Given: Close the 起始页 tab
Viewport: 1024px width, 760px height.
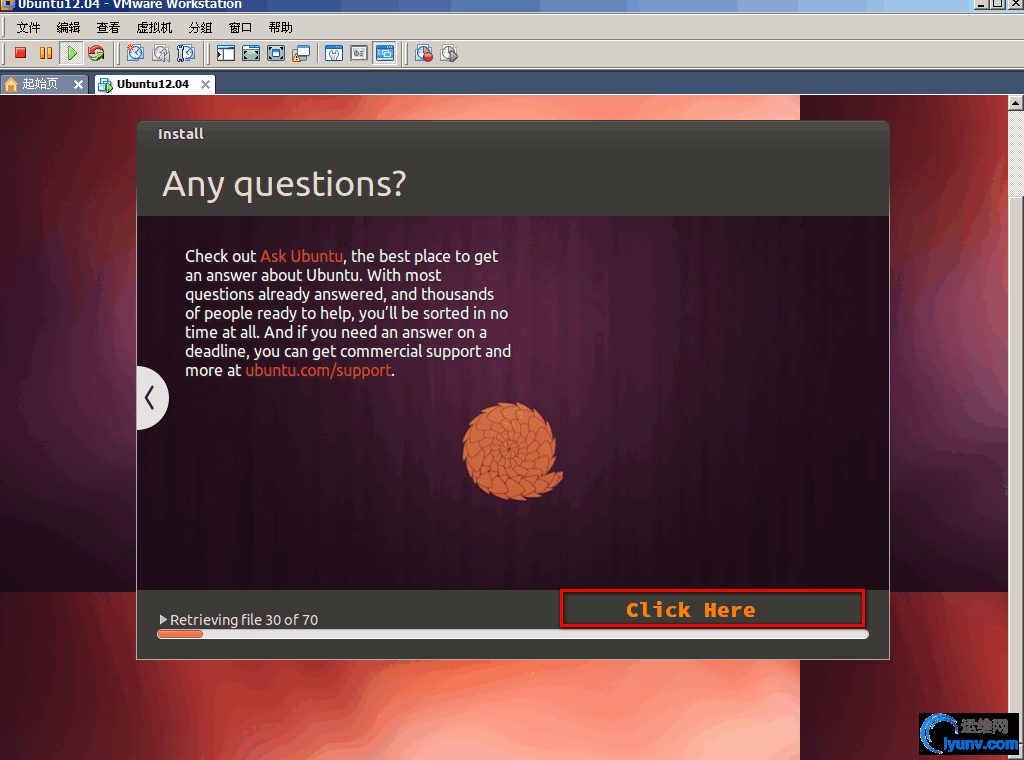Looking at the screenshot, I should (78, 84).
